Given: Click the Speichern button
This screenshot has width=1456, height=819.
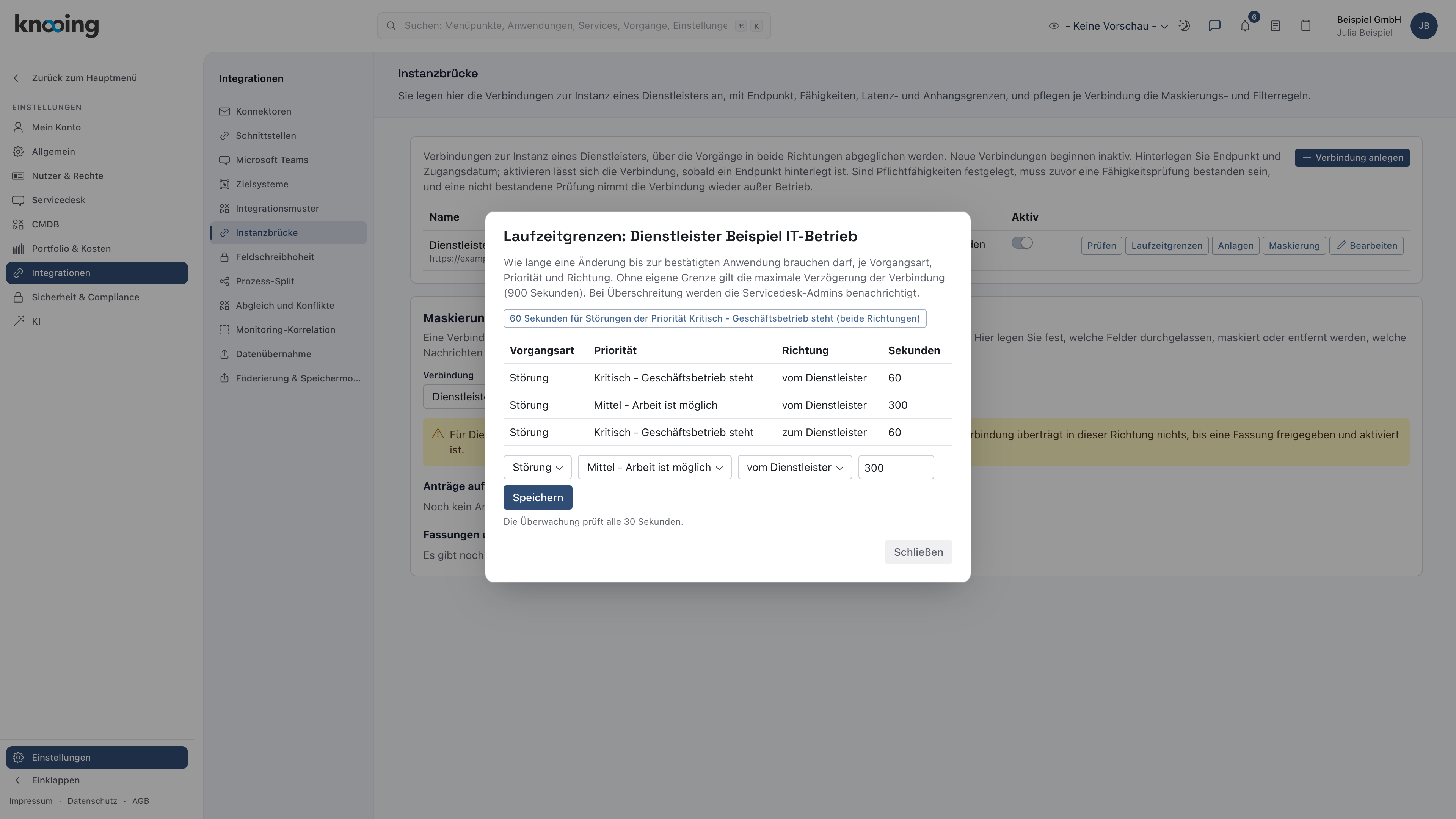Looking at the screenshot, I should coord(538,498).
